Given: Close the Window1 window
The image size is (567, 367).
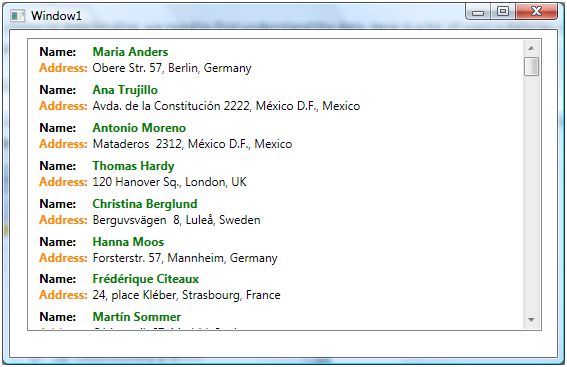Looking at the screenshot, I should 537,12.
